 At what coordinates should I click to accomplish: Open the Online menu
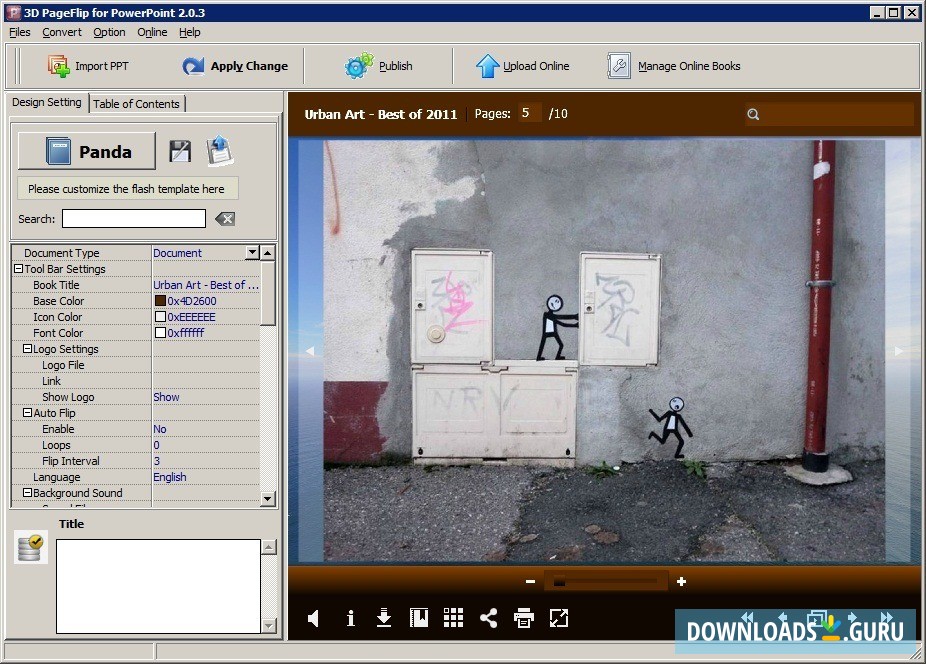(x=152, y=32)
